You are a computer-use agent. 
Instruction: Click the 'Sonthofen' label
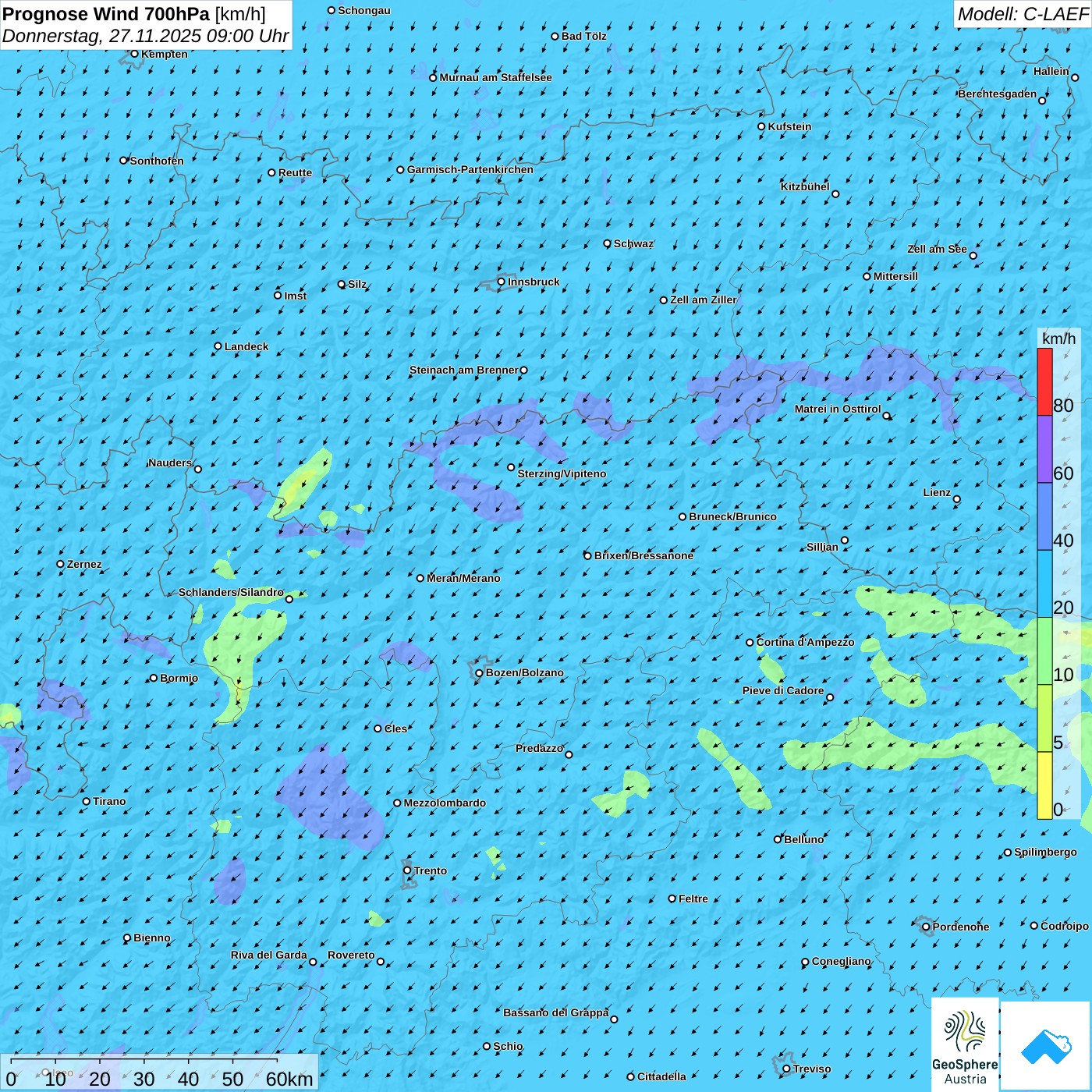coord(157,161)
